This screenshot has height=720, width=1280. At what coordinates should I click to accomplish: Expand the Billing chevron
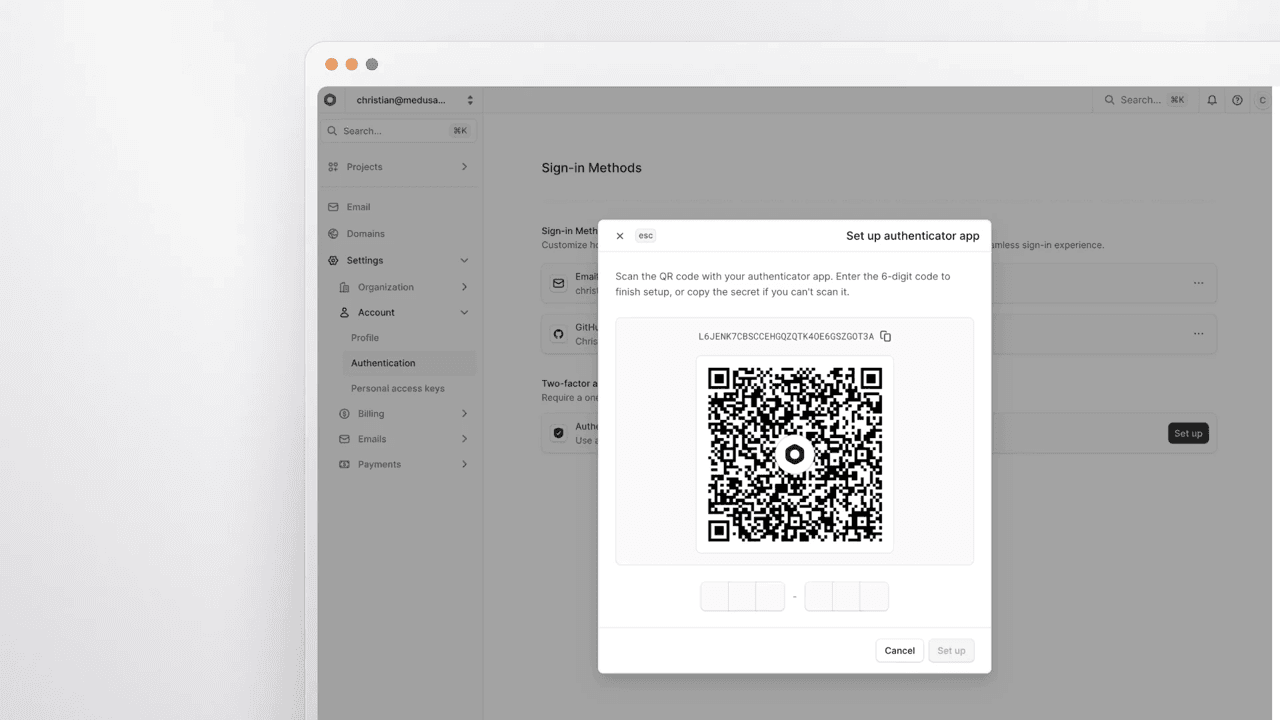pos(464,414)
